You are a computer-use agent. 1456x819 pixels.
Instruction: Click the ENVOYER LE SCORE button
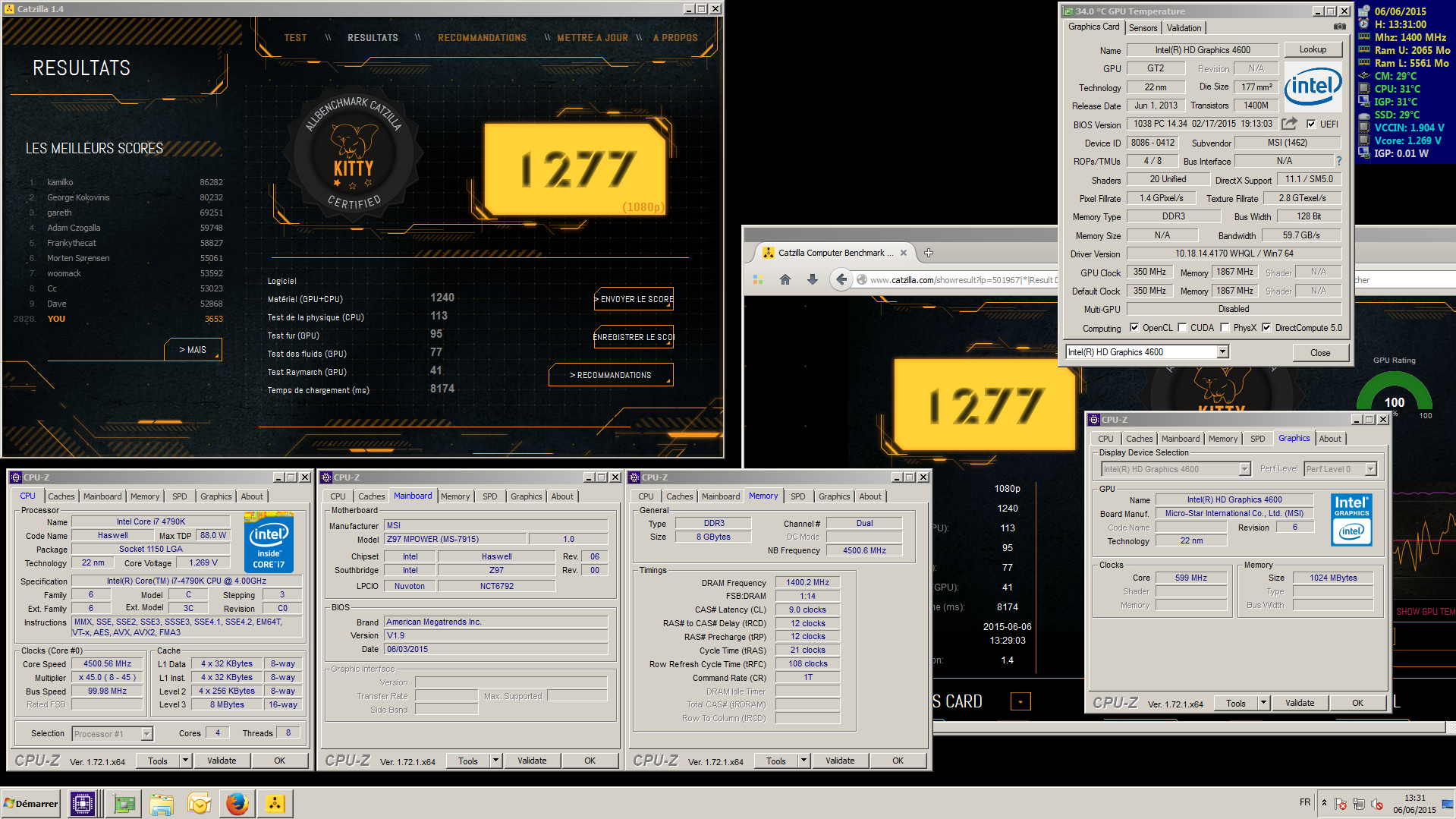coord(634,299)
